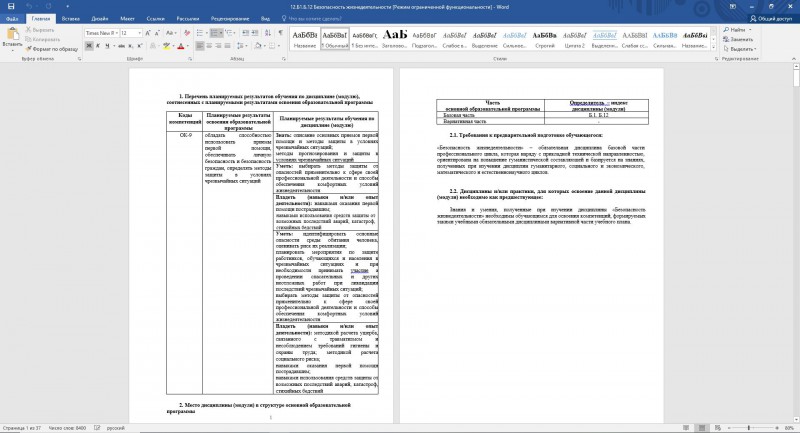Open the Файл tab

12,19
